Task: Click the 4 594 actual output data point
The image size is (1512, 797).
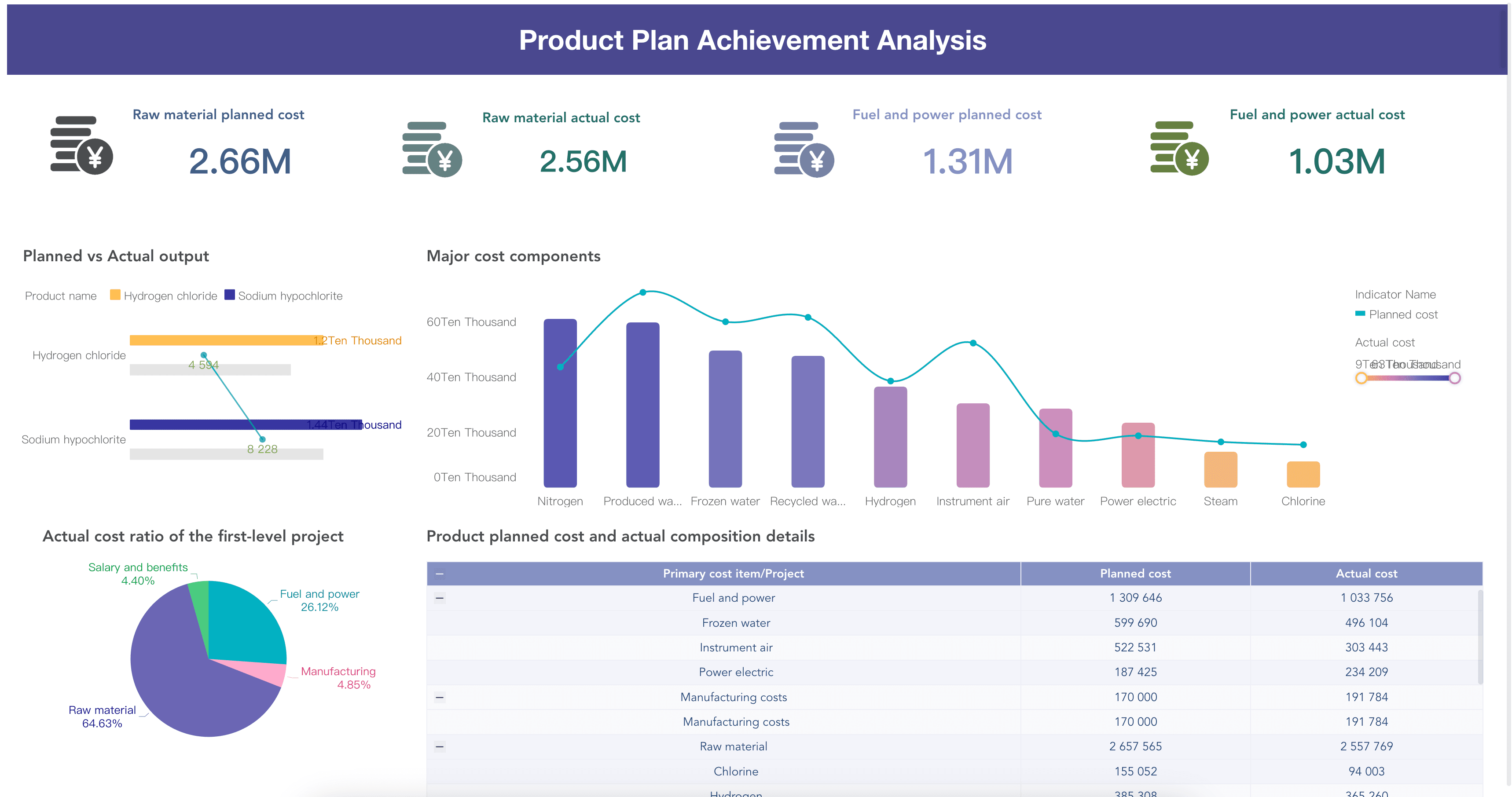Action: click(x=204, y=355)
